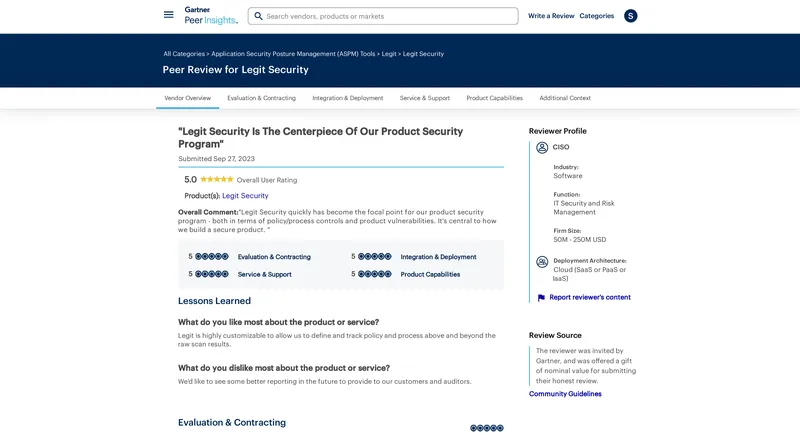Jump to Product Capabilities rating link
This screenshot has width=800, height=440.
[x=430, y=274]
